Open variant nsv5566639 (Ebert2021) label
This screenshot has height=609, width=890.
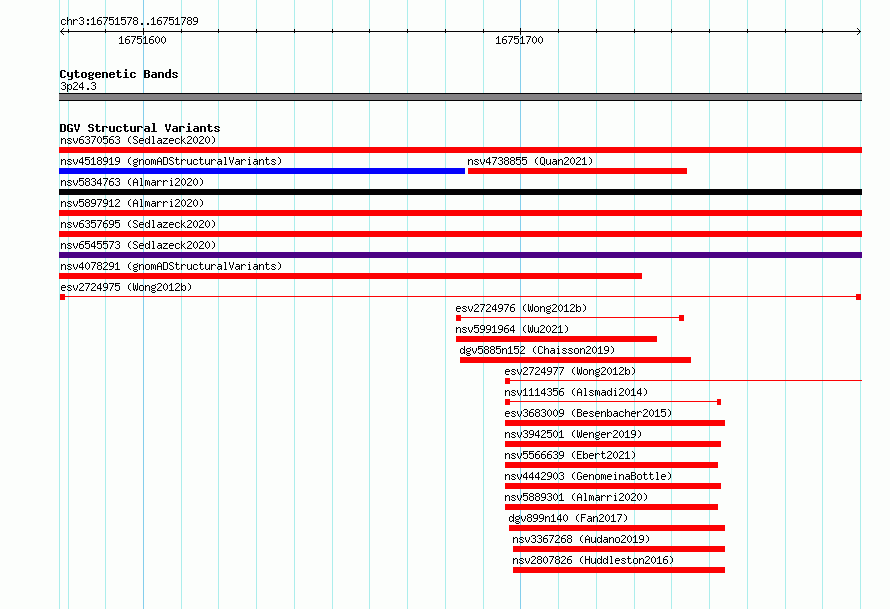click(570, 455)
